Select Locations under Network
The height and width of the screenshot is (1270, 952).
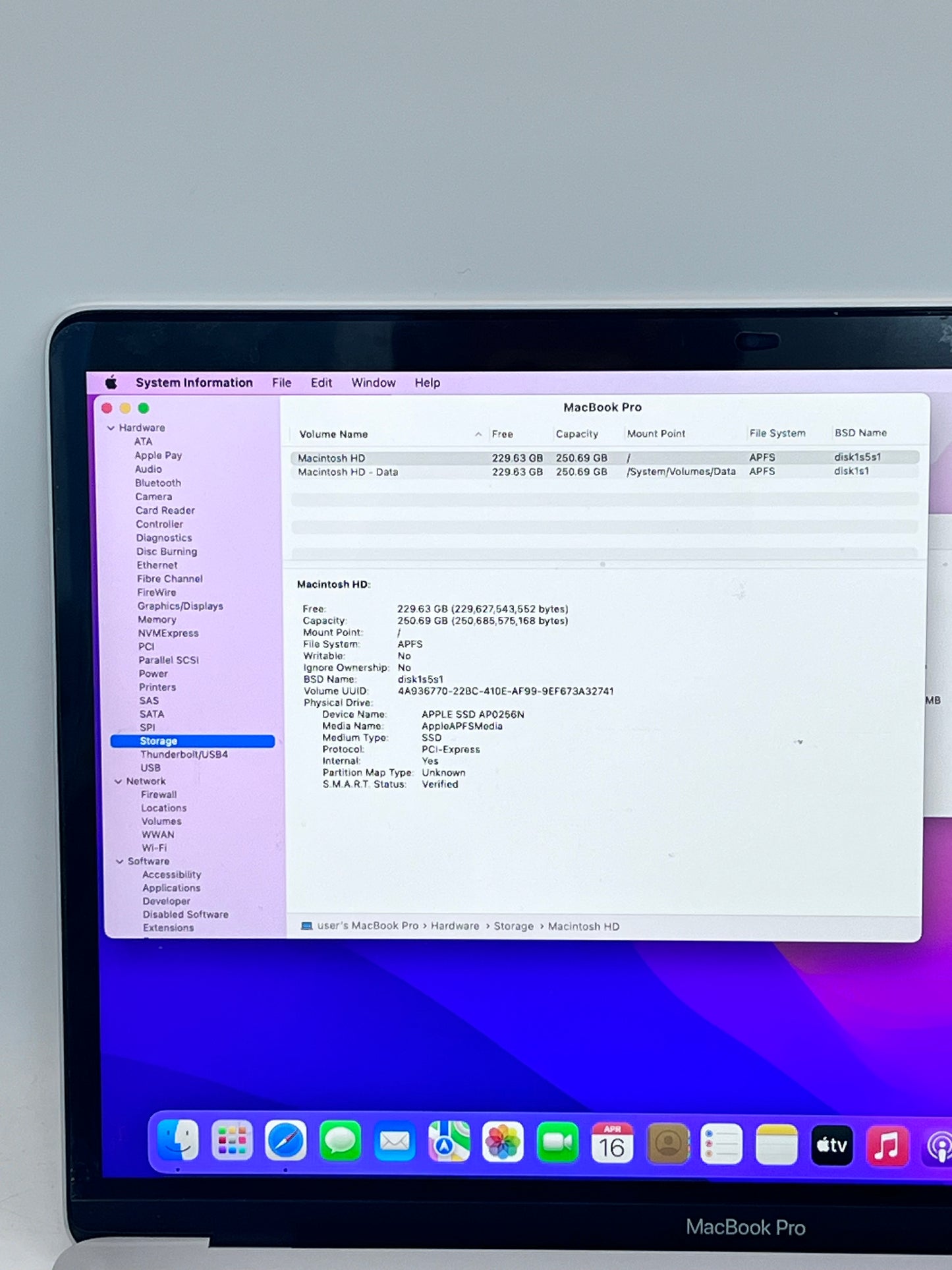click(164, 808)
